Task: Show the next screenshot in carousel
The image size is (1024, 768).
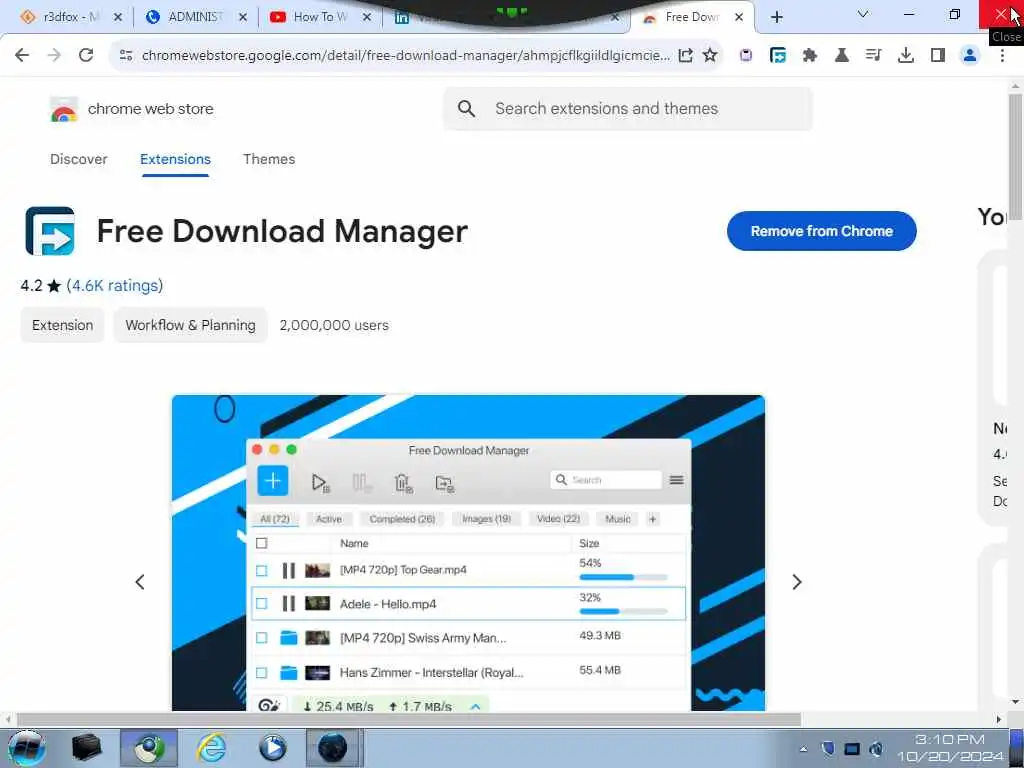Action: [796, 582]
